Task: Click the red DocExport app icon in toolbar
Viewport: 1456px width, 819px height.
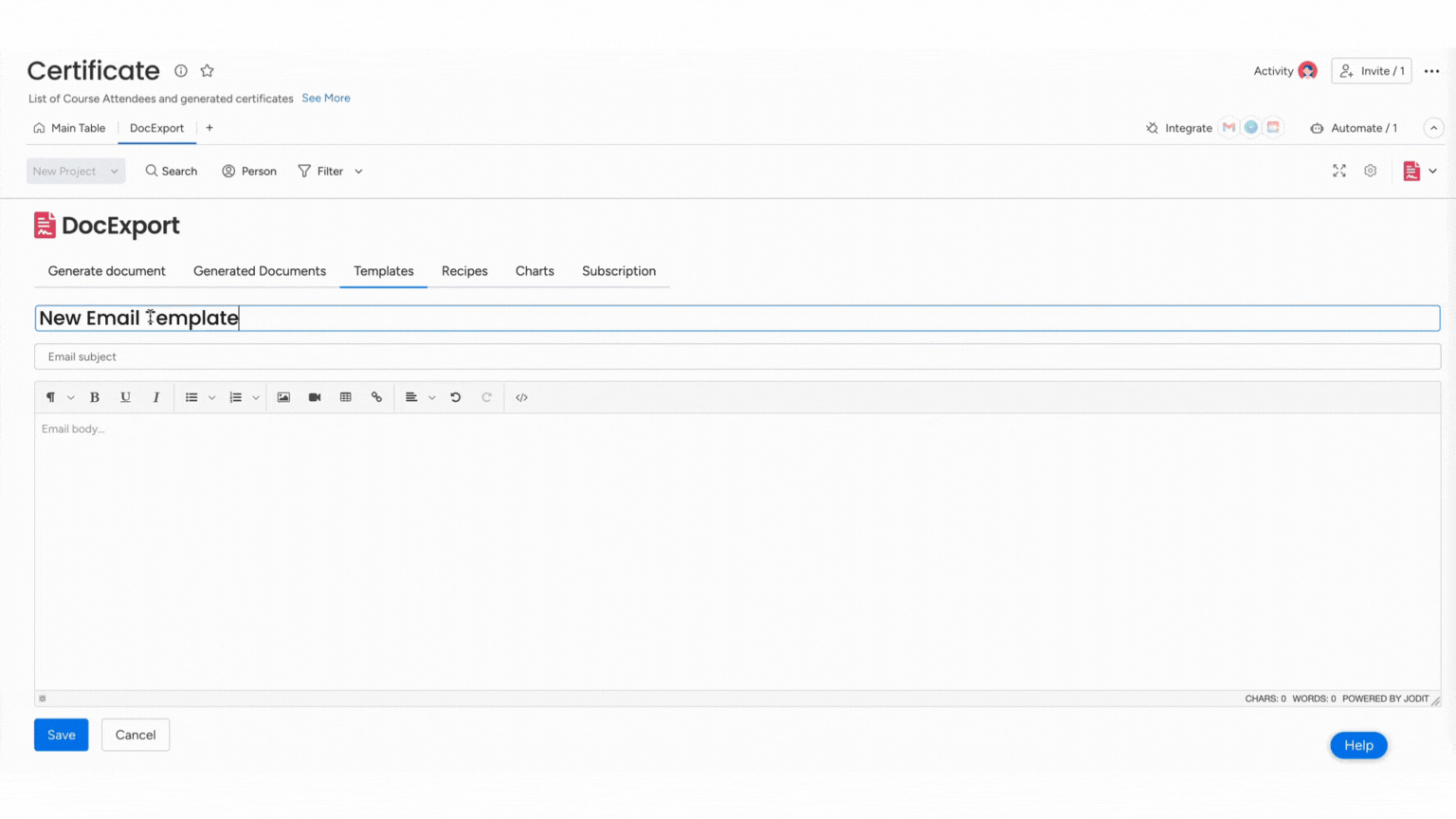Action: [x=1411, y=171]
